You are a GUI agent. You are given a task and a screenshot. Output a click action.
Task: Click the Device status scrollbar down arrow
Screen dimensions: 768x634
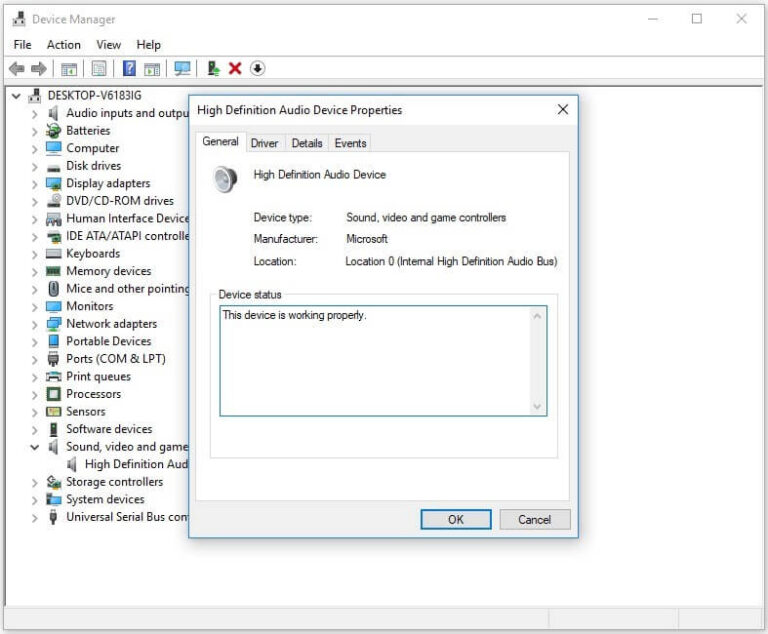click(x=537, y=406)
